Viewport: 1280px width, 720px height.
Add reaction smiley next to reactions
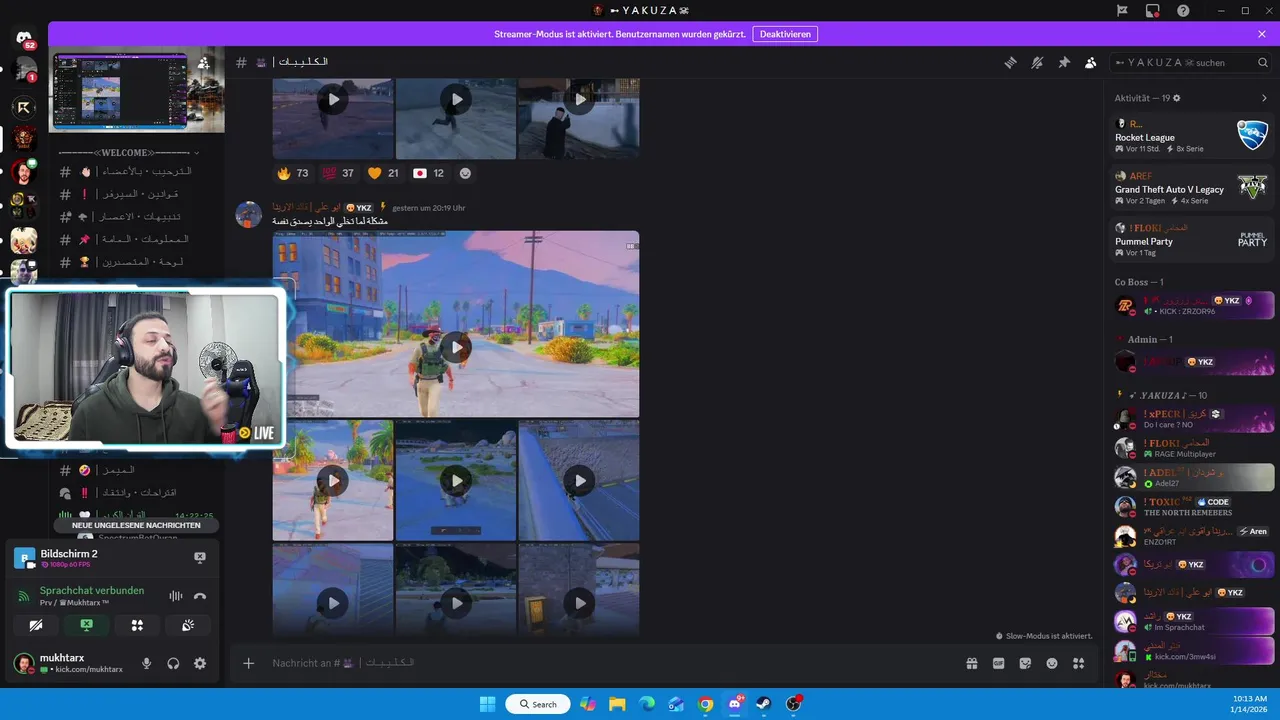click(x=465, y=173)
